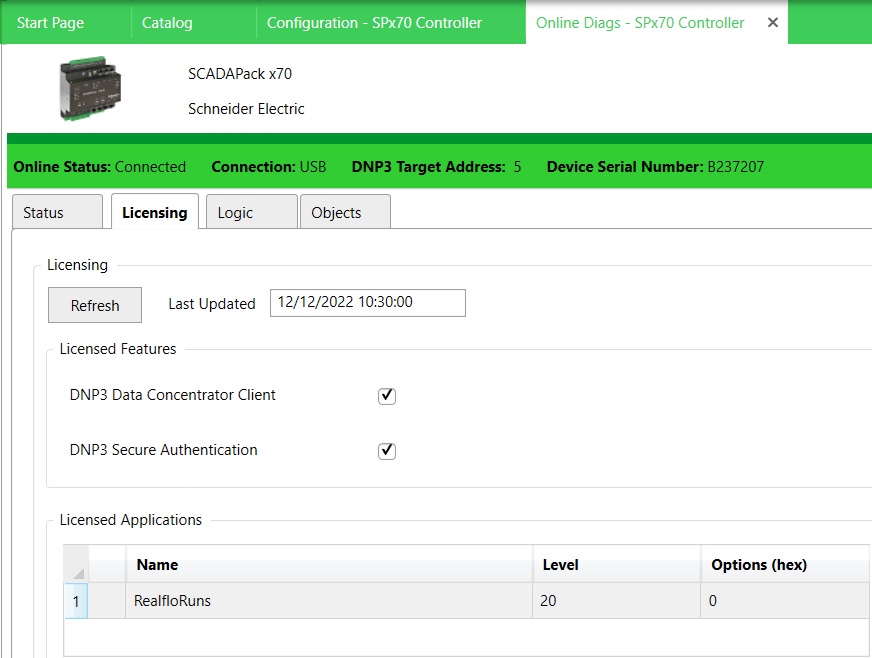Select row 1 header in applications table
Image resolution: width=872 pixels, height=658 pixels.
click(x=76, y=601)
